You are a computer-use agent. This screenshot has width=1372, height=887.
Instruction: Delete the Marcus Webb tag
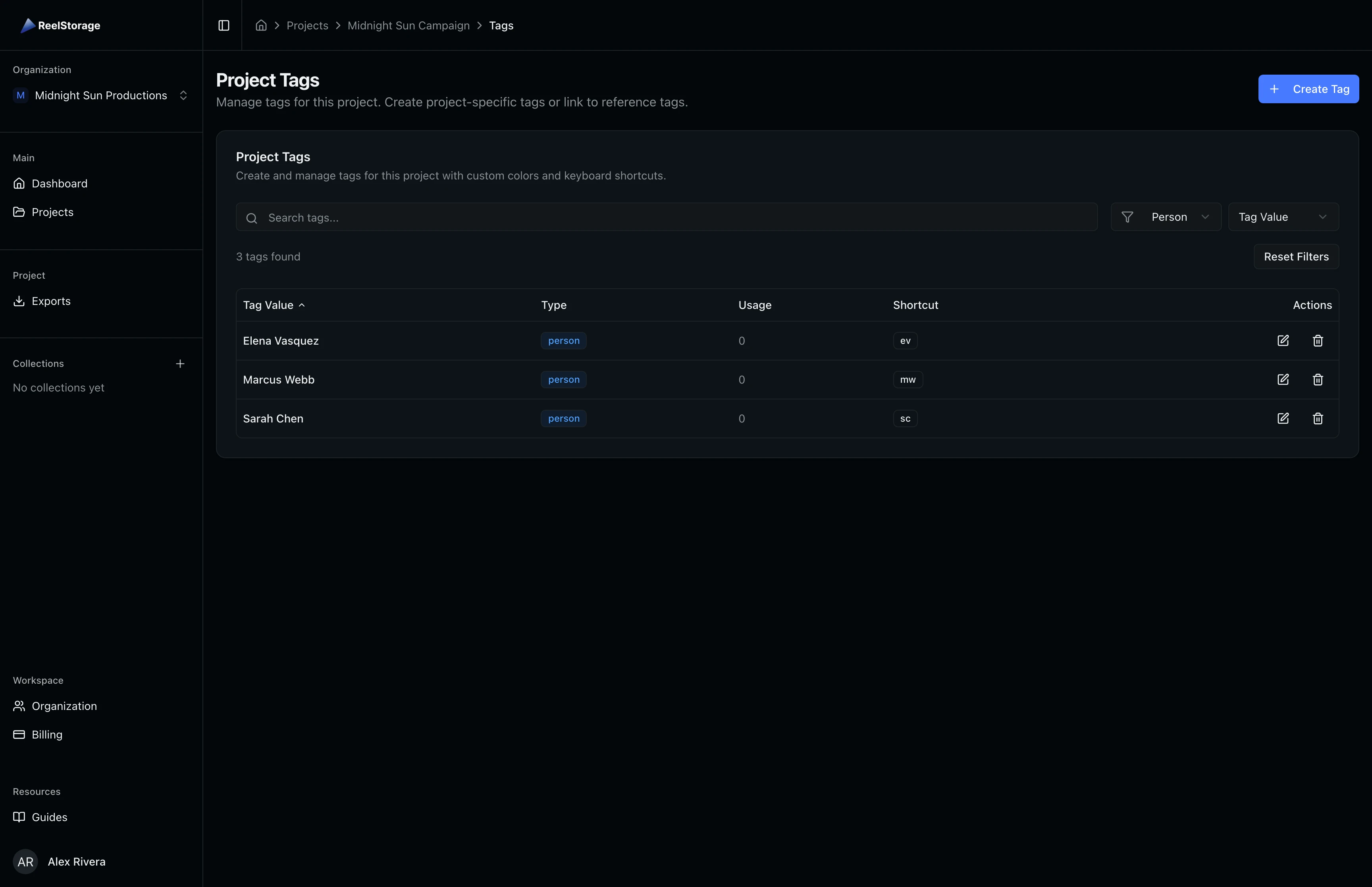(1317, 380)
